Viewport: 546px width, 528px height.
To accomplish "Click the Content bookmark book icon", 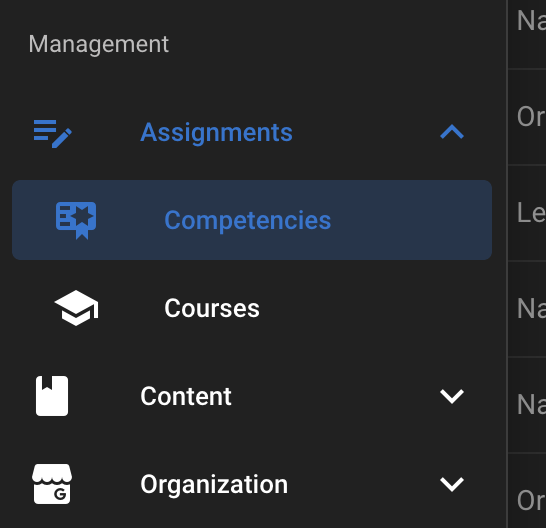I will (52, 396).
